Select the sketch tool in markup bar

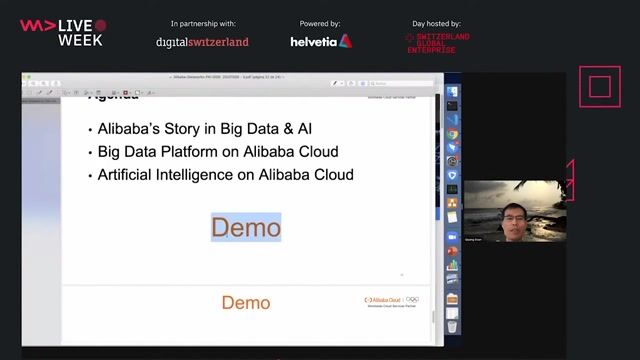click(x=40, y=93)
